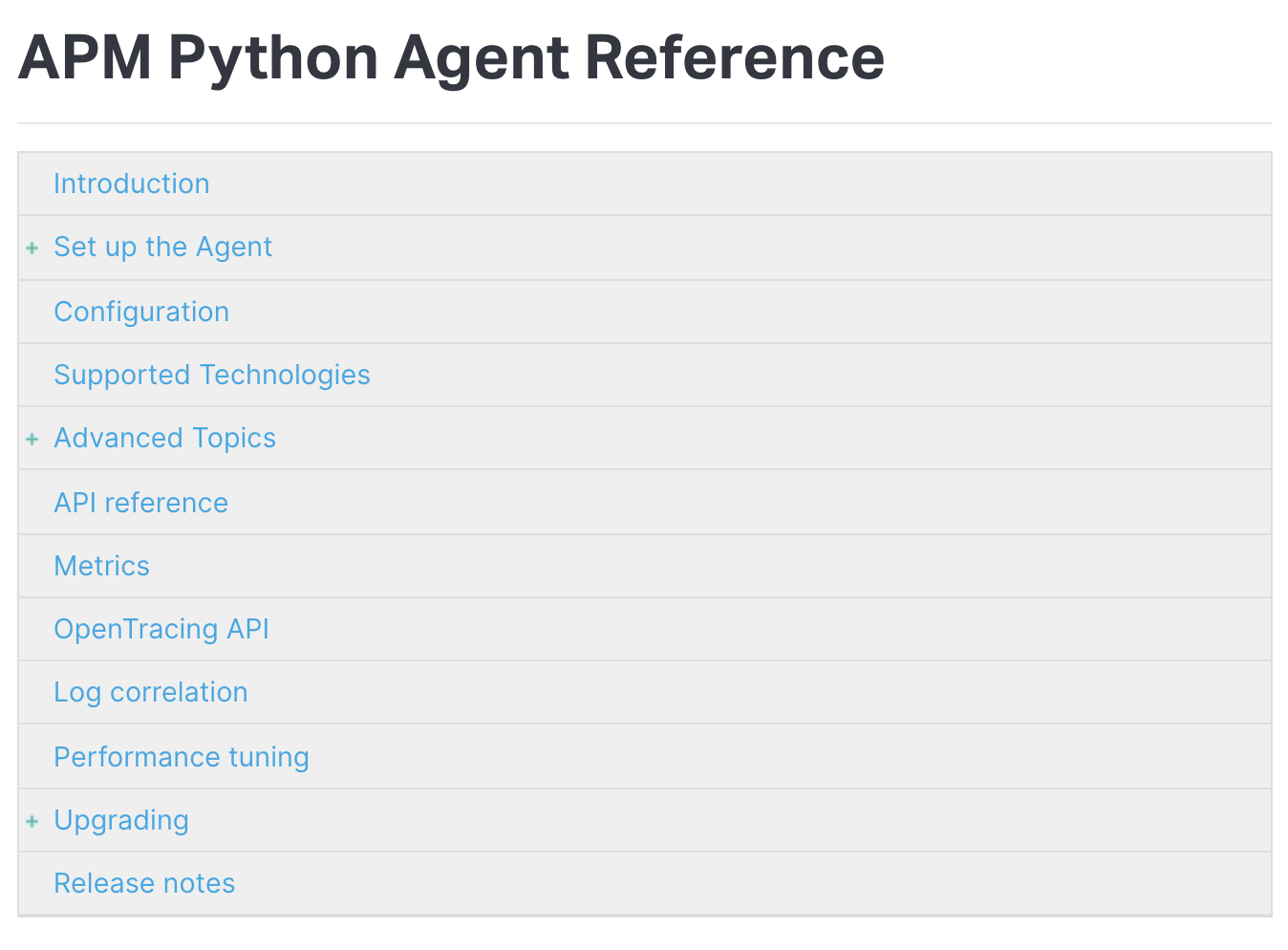Screen dimensions: 1288x950
Task: Click the word 'APM' in the heading
Action: (84, 57)
